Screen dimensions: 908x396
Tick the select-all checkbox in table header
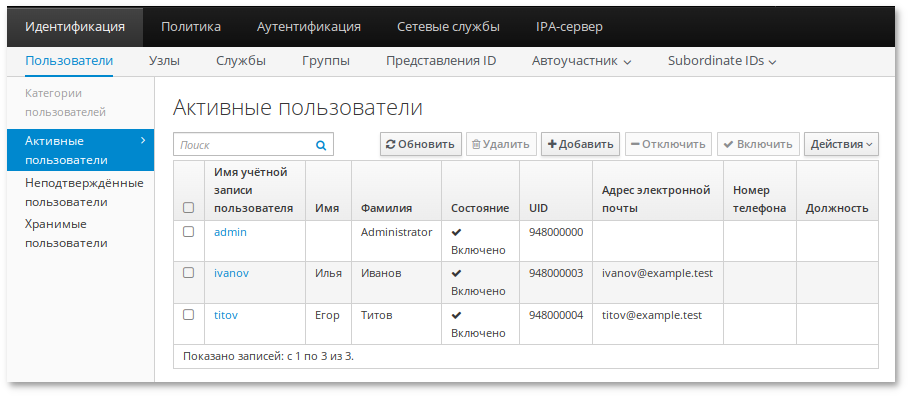click(188, 208)
